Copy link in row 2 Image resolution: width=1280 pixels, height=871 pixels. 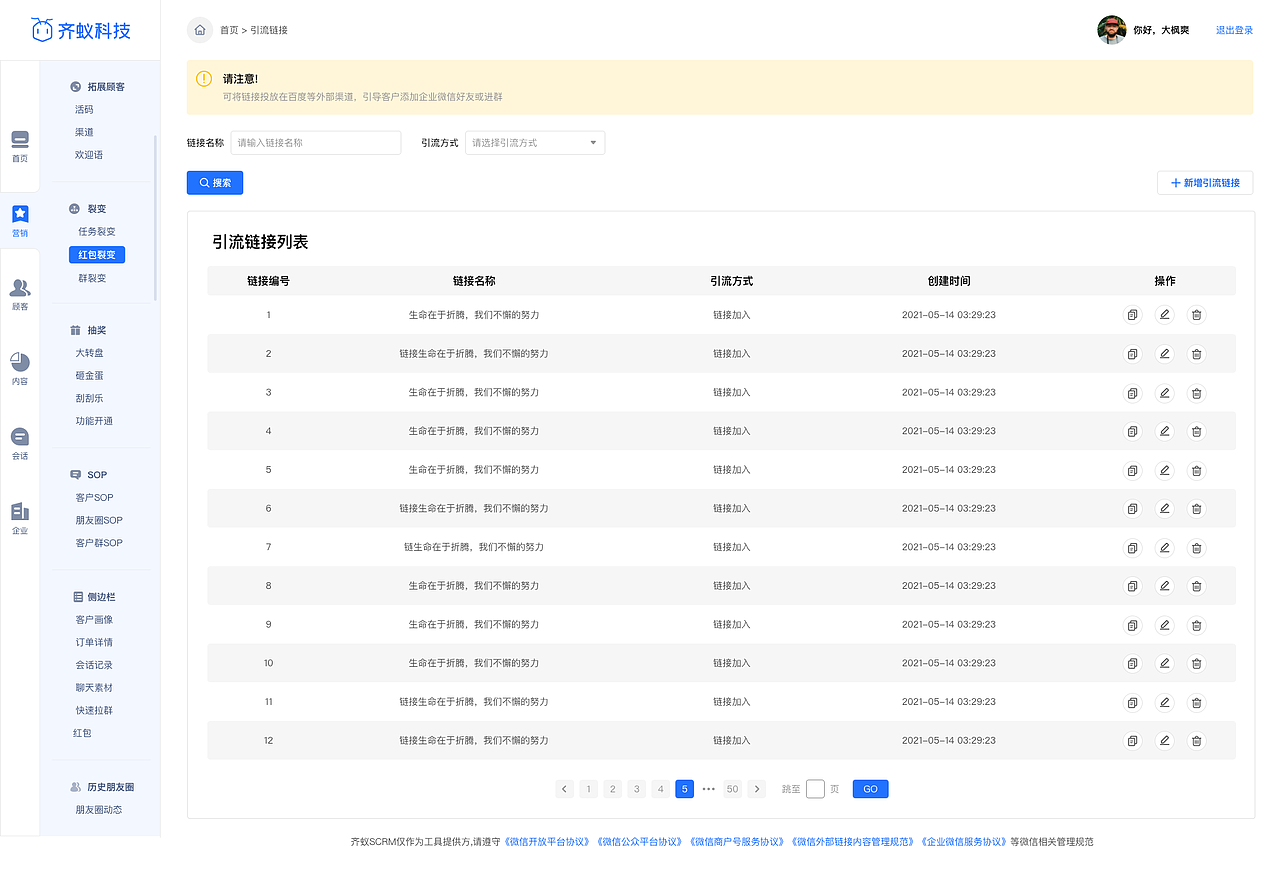(x=1132, y=354)
